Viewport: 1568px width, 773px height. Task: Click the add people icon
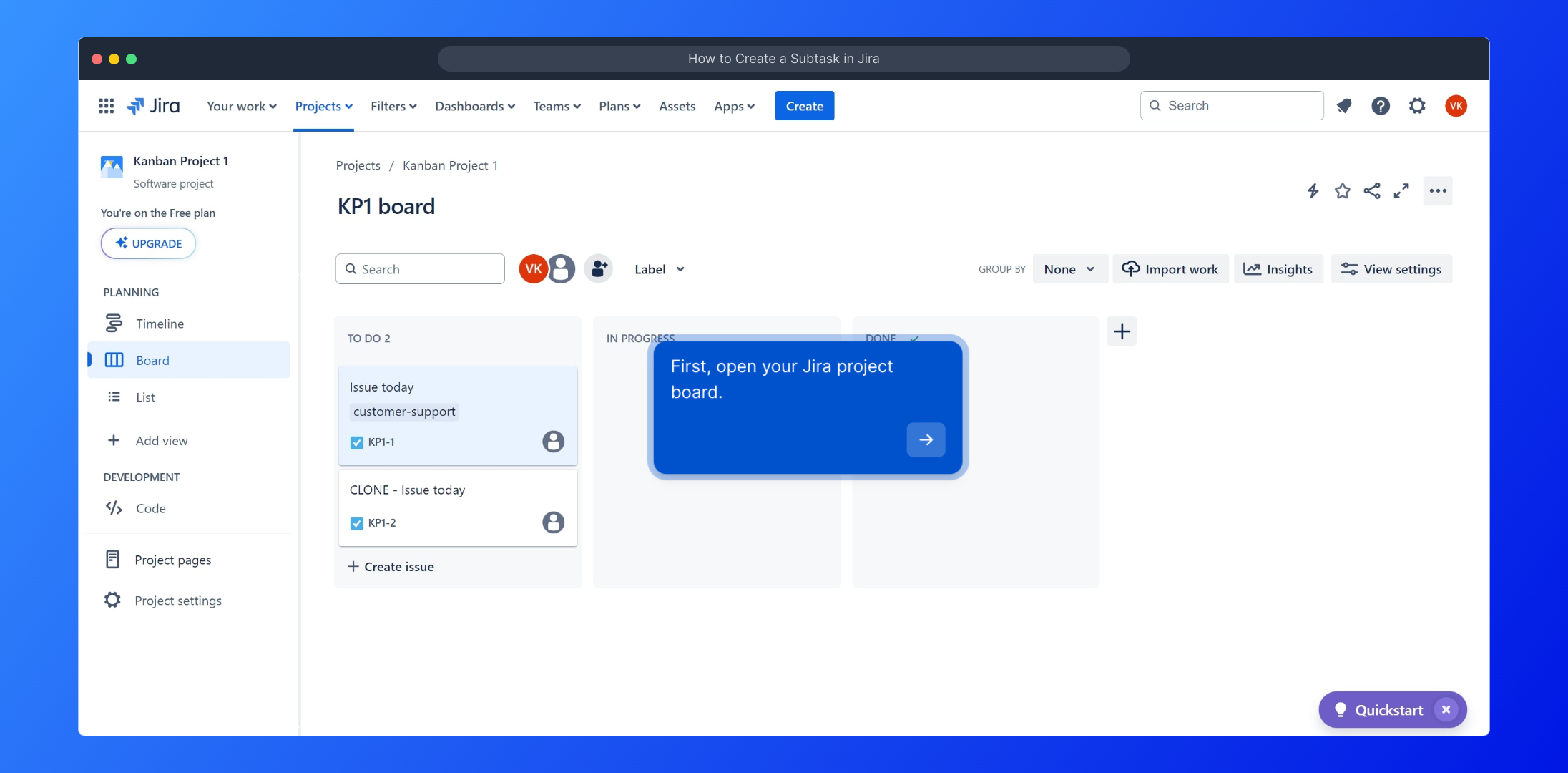[x=599, y=269]
